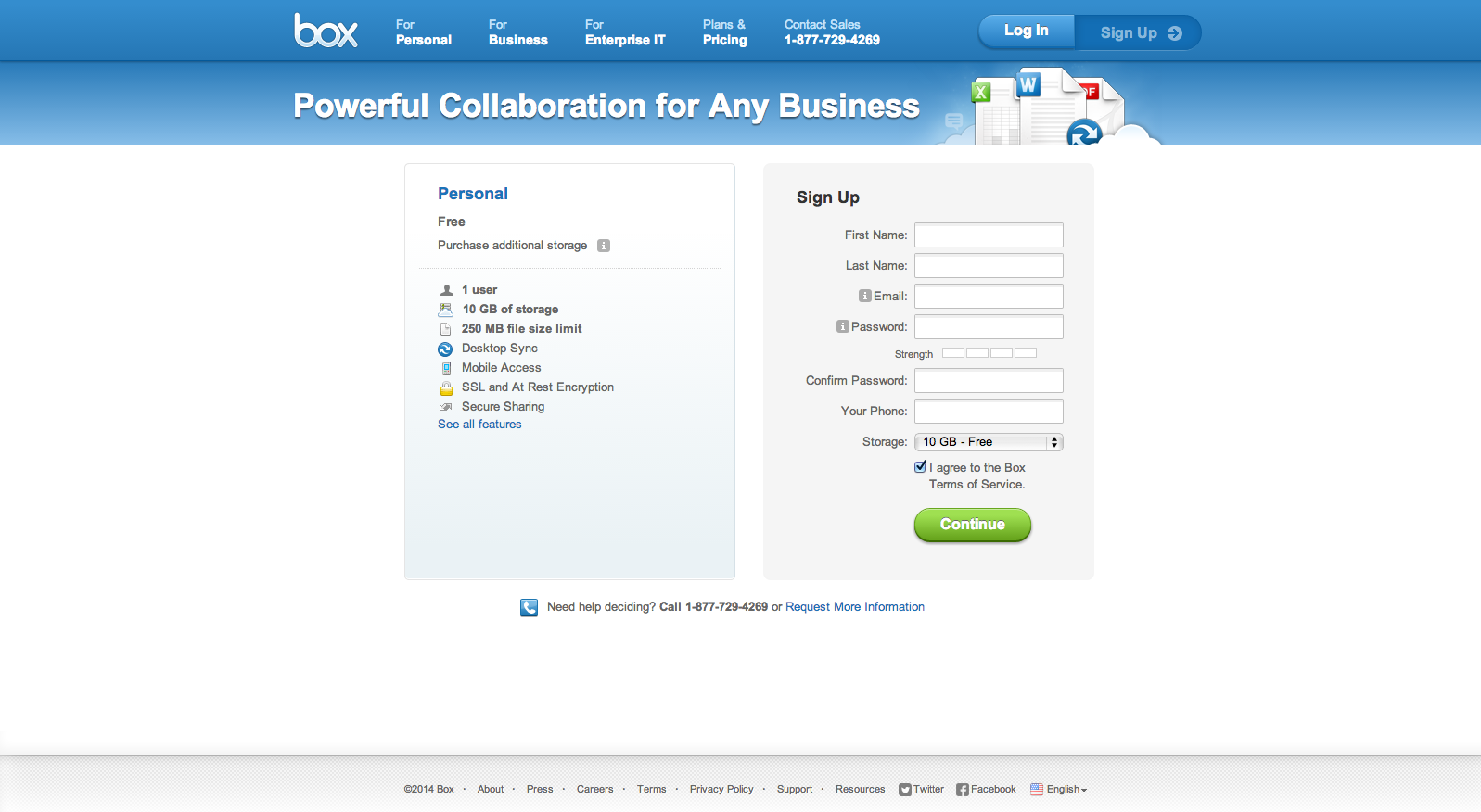Image resolution: width=1481 pixels, height=812 pixels.
Task: Click the storage info icon beside Purchase additional storage
Action: pos(604,246)
